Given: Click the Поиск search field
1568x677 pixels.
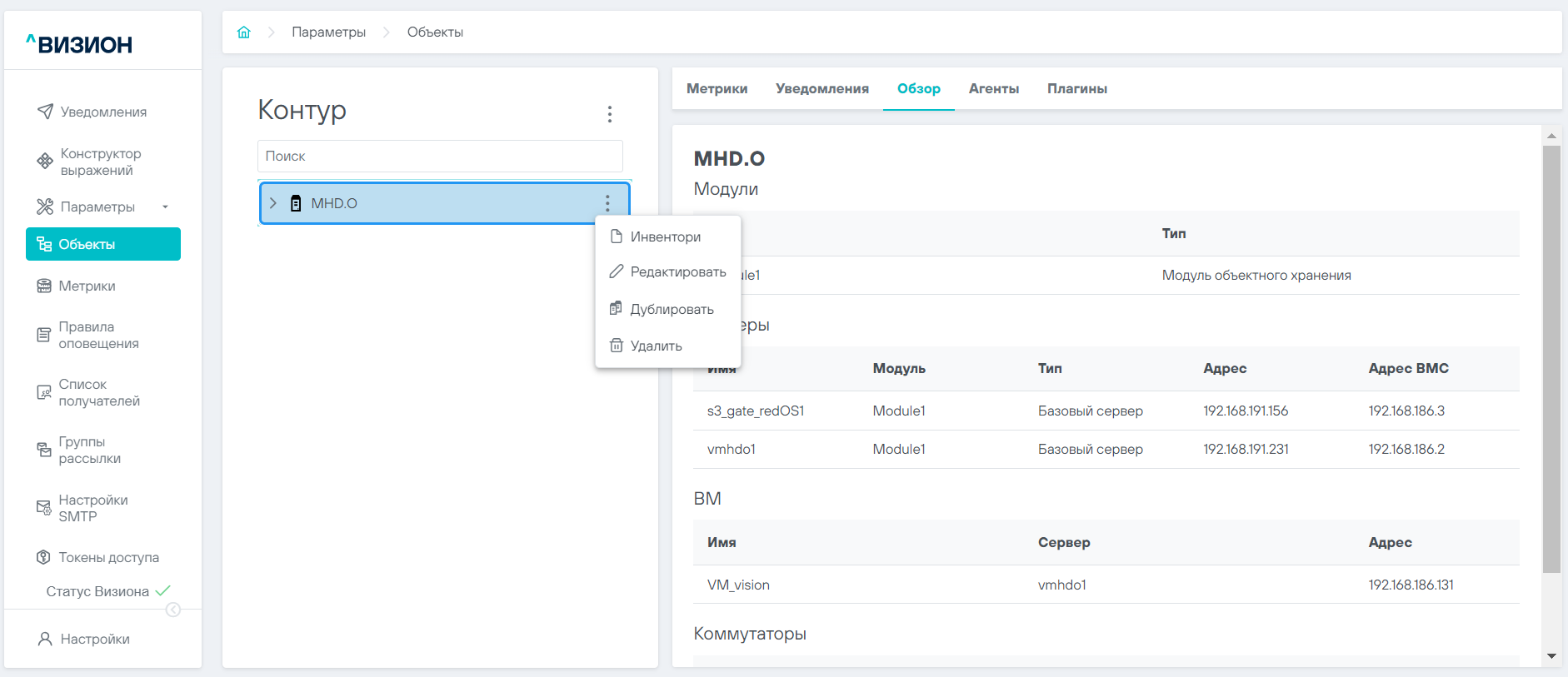Looking at the screenshot, I should (440, 156).
